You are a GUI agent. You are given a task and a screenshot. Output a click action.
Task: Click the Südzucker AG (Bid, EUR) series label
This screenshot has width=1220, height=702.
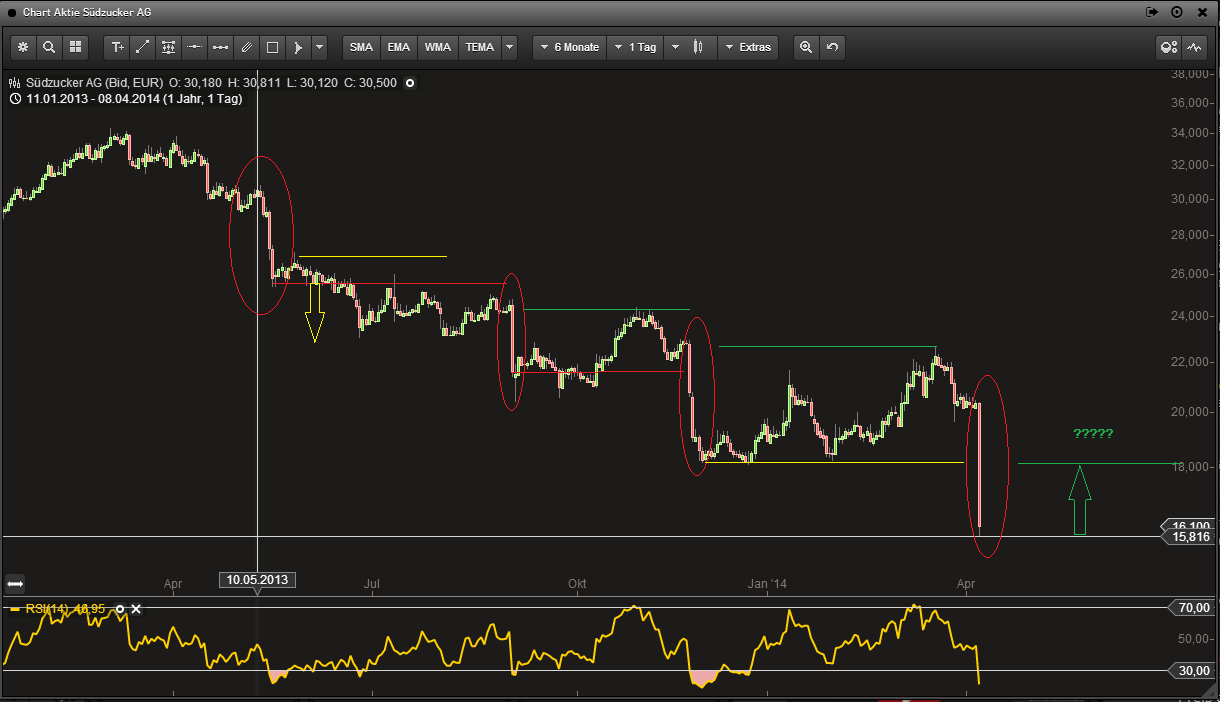[x=94, y=83]
